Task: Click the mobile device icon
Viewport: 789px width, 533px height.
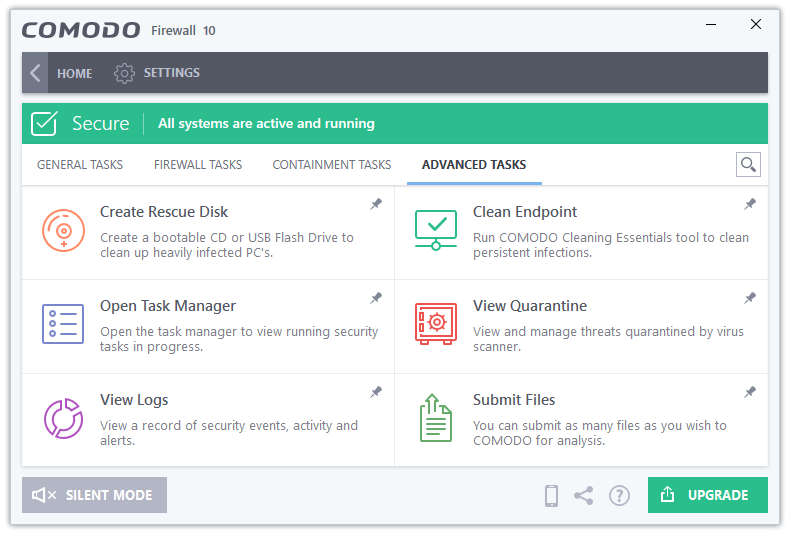Action: tap(551, 495)
